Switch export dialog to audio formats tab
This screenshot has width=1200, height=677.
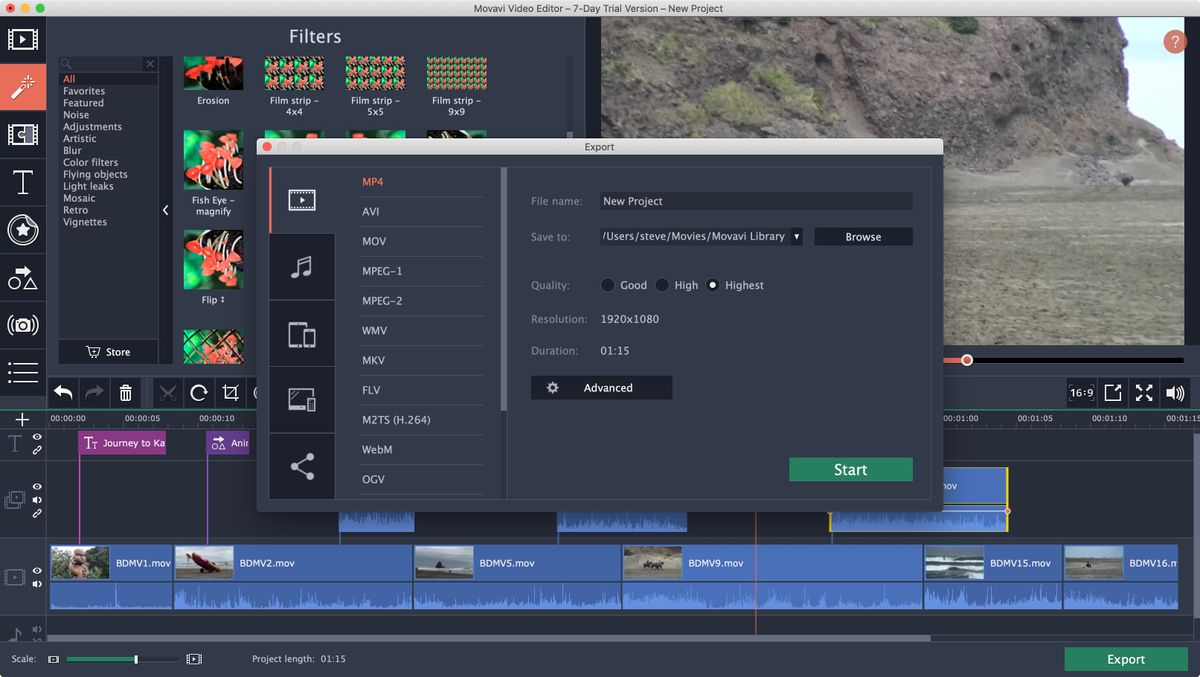[302, 266]
